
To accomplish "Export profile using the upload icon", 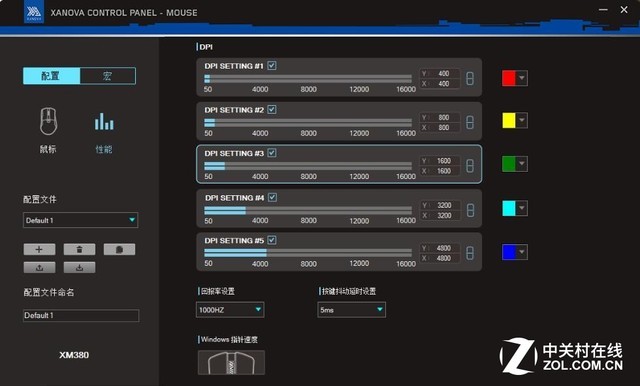I will point(39,267).
